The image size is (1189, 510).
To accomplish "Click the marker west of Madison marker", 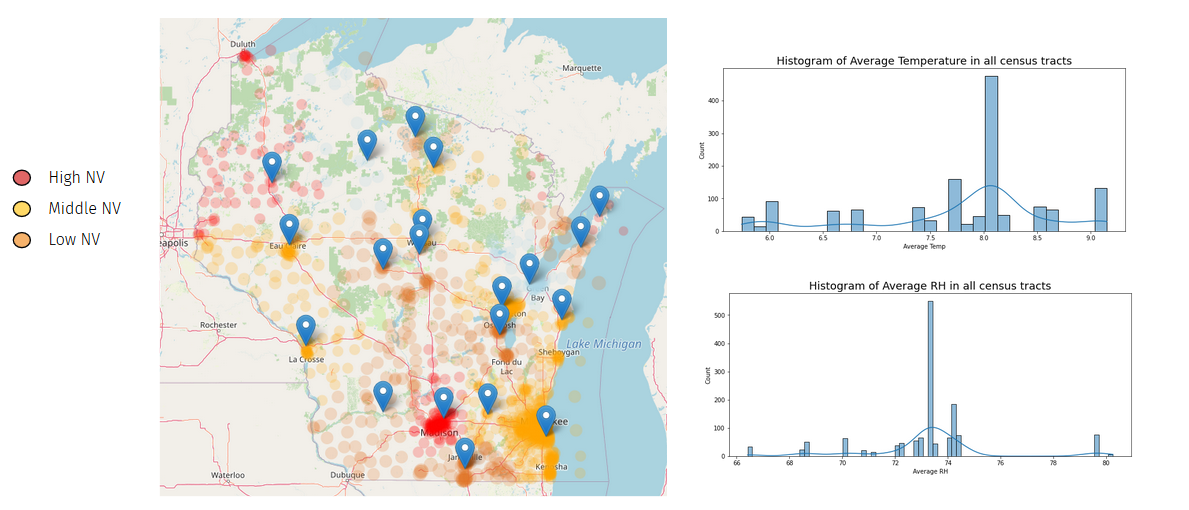I will coord(384,396).
